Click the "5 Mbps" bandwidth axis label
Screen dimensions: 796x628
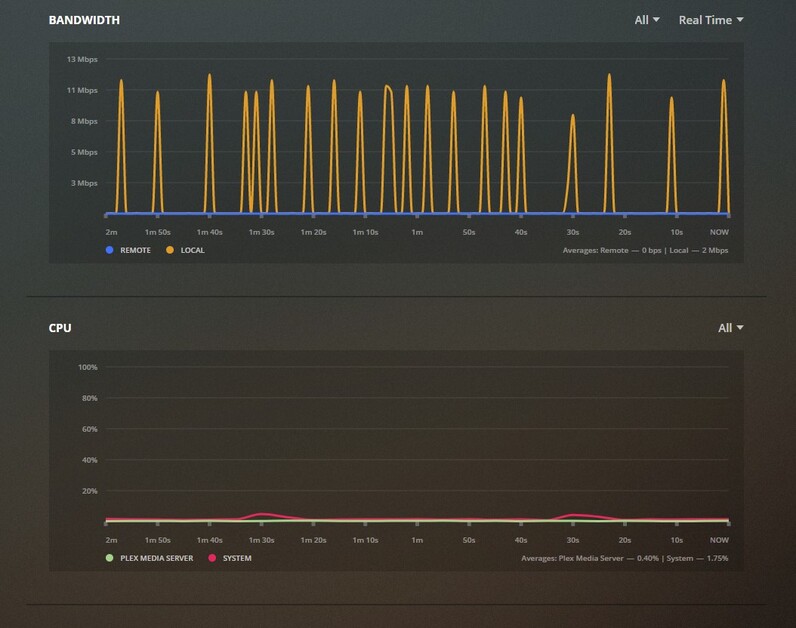(84, 152)
